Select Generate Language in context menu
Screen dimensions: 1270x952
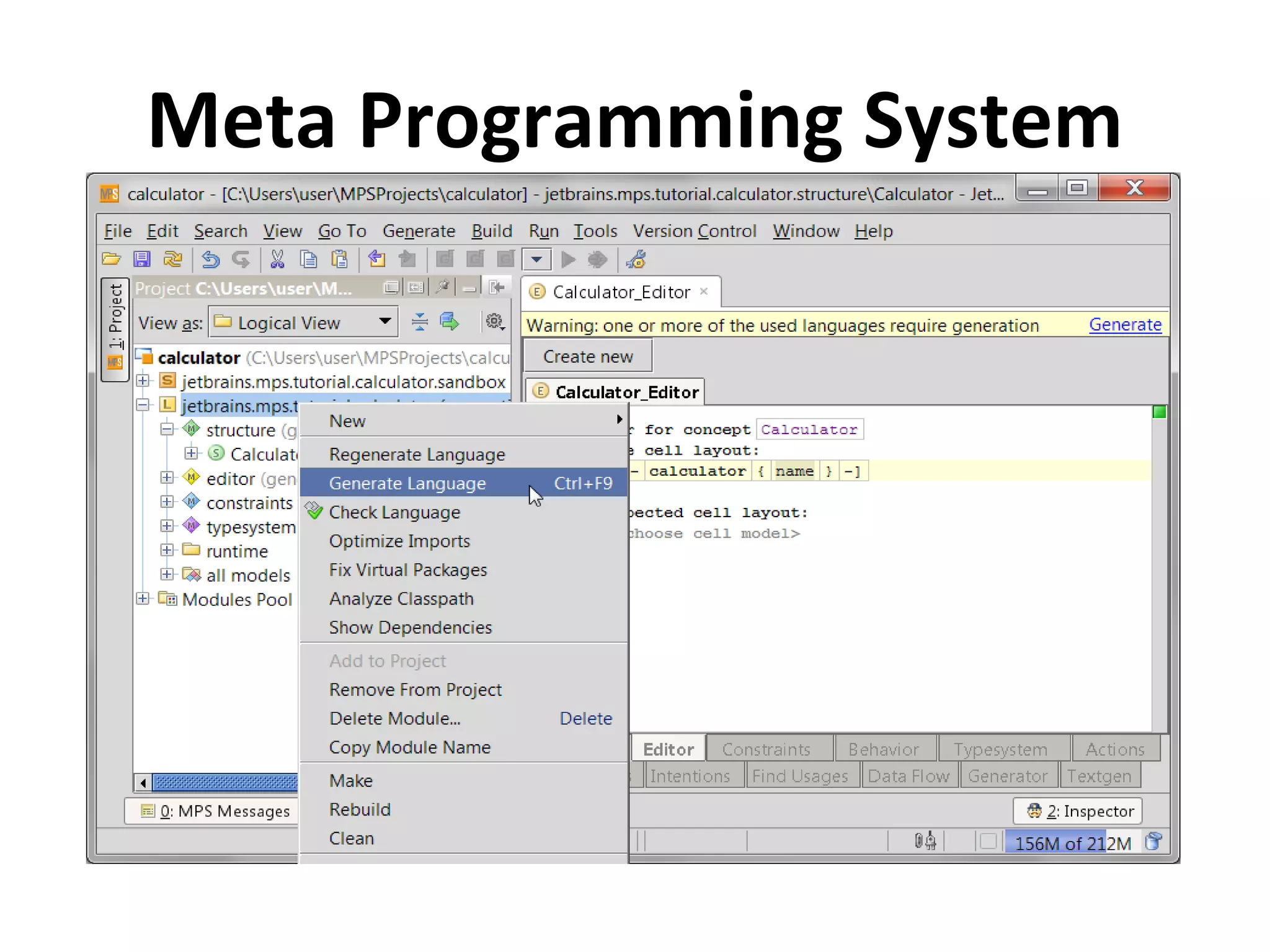tap(464, 483)
